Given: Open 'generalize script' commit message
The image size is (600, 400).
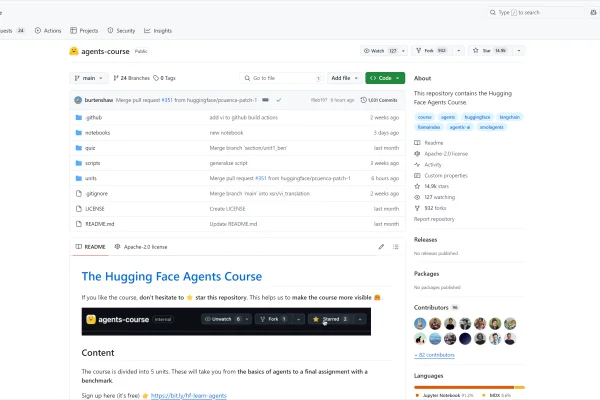Looking at the screenshot, I should pos(228,163).
